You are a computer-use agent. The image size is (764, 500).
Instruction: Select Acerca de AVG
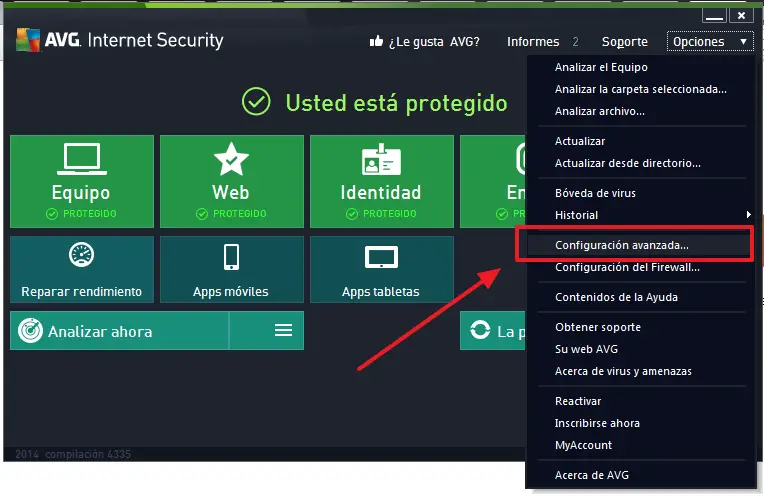coord(592,475)
